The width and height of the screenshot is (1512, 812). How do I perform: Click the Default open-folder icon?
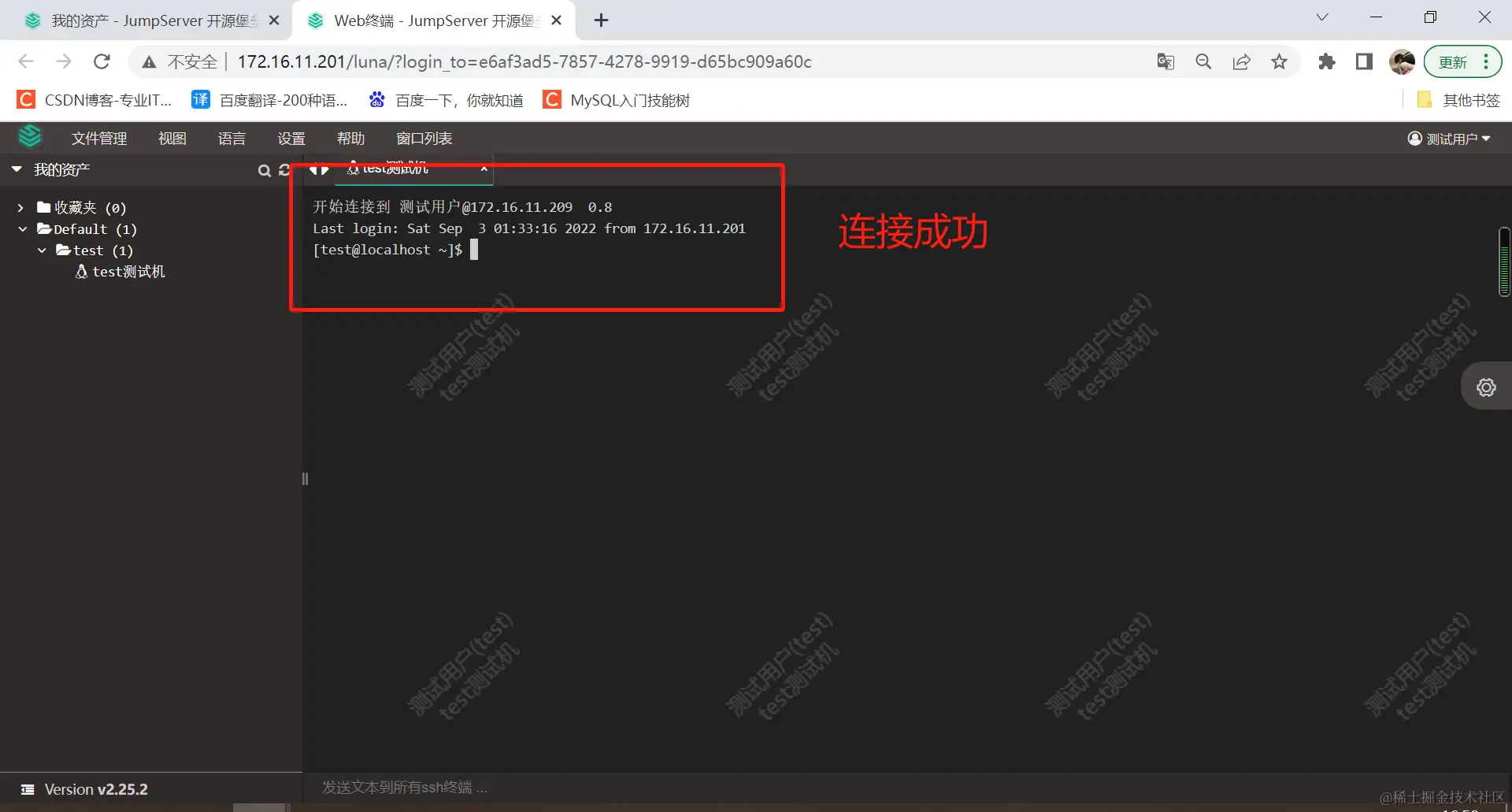point(45,228)
